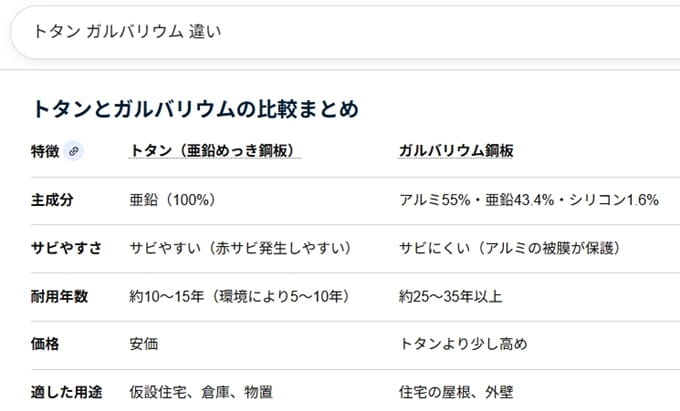
Task: Click the 主成分 row label
Action: coord(52,199)
